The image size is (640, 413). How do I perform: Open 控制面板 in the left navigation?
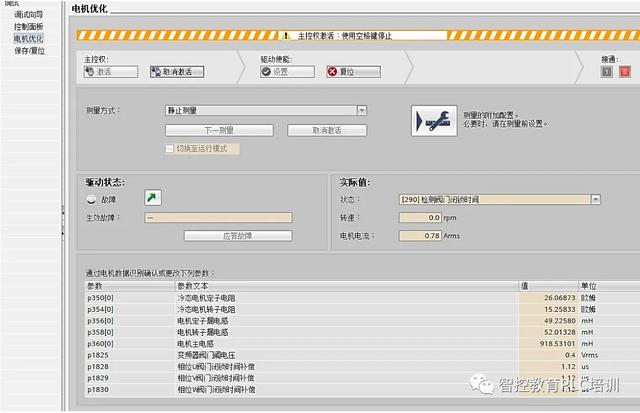28,27
